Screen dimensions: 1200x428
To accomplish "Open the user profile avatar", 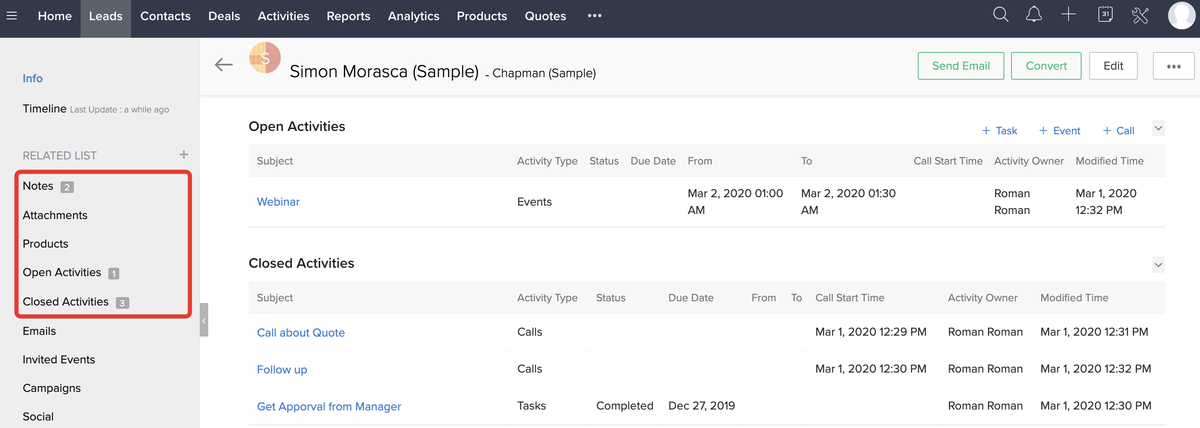I will point(1183,17).
